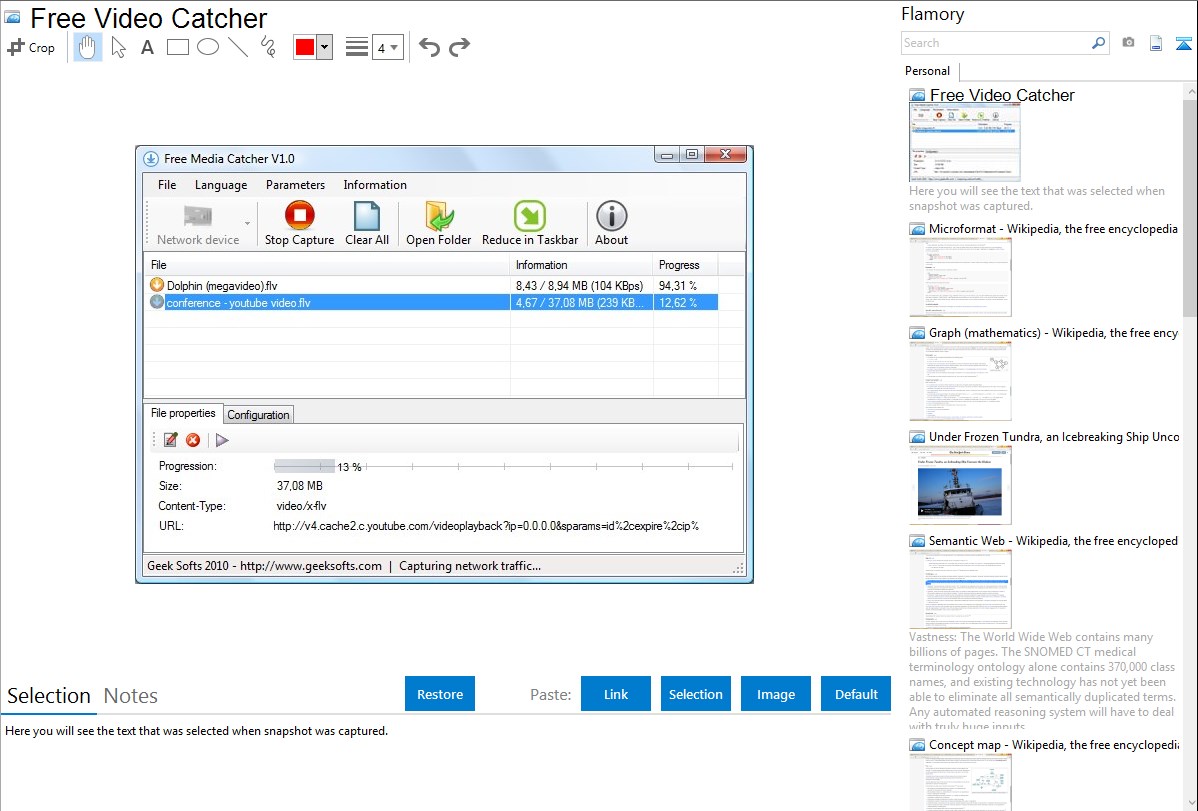The width and height of the screenshot is (1198, 811).
Task: Switch to Configuration tab
Action: point(258,414)
